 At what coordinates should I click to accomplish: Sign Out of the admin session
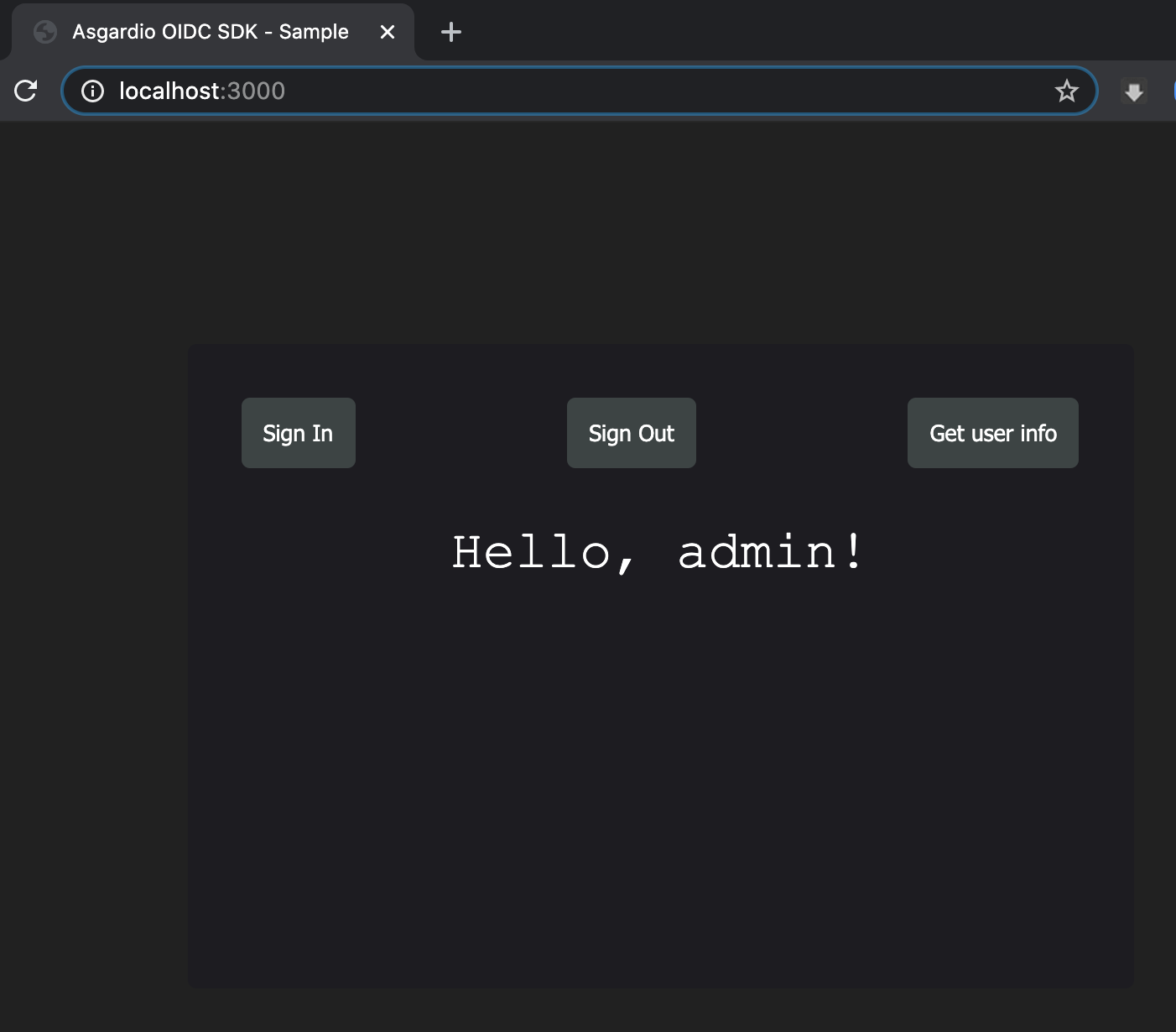(x=631, y=433)
